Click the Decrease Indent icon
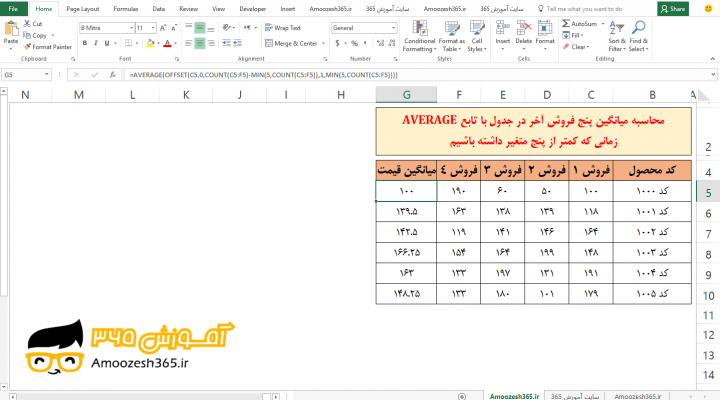 pyautogui.click(x=226, y=43)
